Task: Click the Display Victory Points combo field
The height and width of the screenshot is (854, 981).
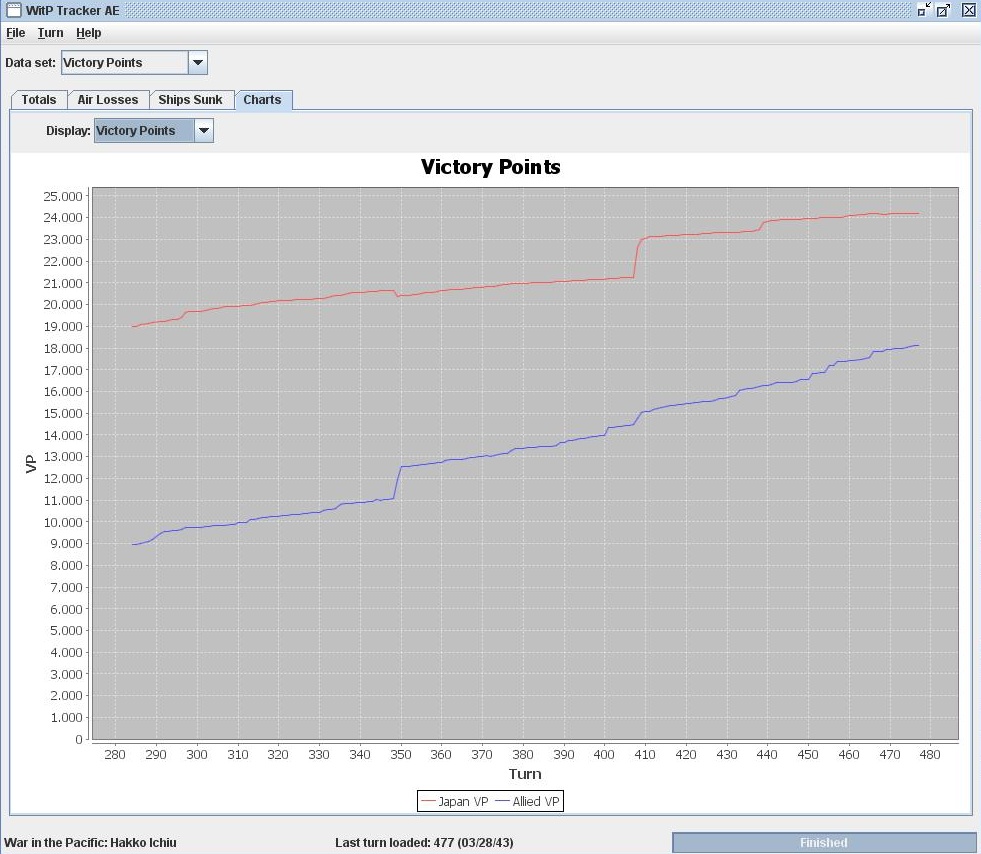Action: (x=154, y=131)
